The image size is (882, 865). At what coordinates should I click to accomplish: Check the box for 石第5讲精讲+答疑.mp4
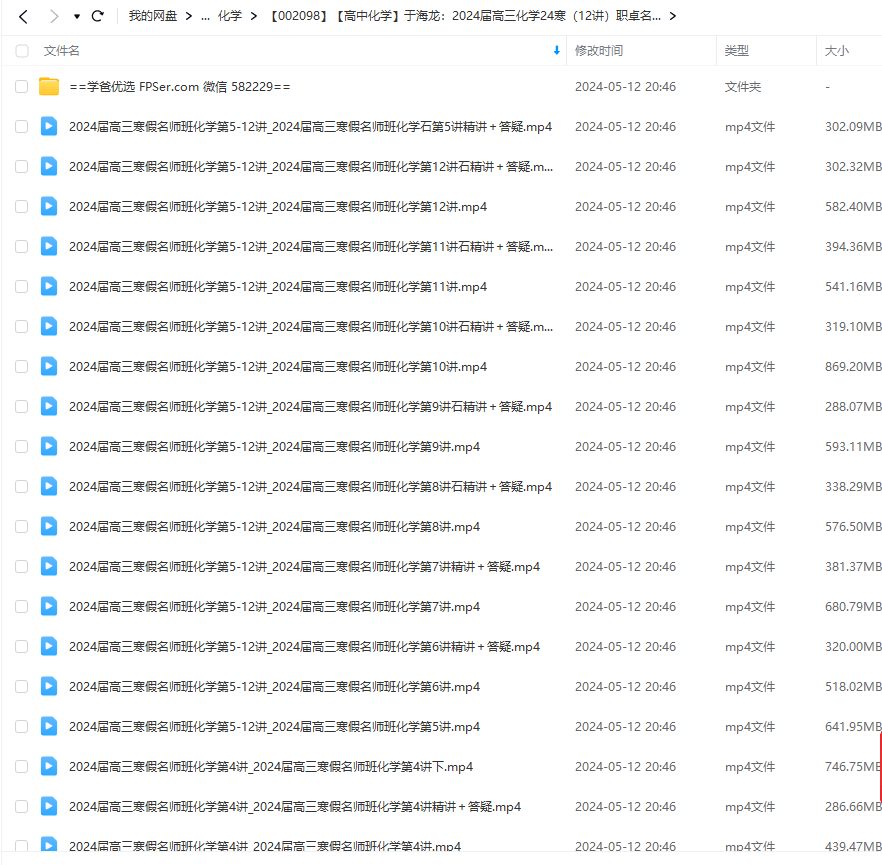click(22, 127)
